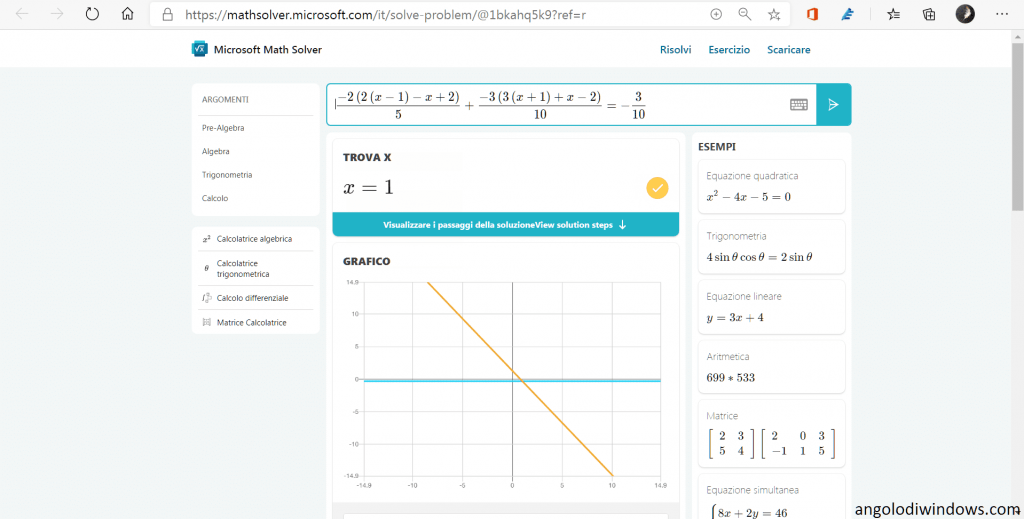Select Algebra in the Argomenti list

click(216, 151)
